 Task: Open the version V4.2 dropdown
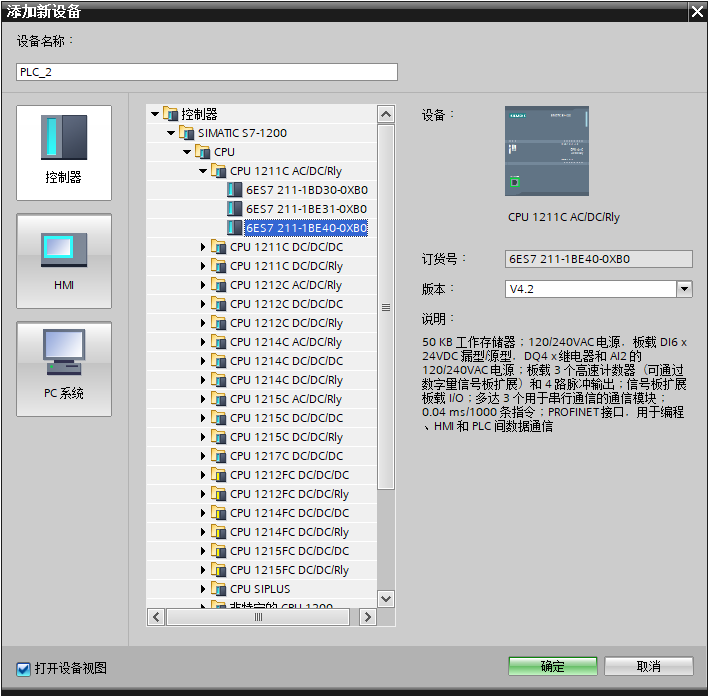[x=684, y=289]
